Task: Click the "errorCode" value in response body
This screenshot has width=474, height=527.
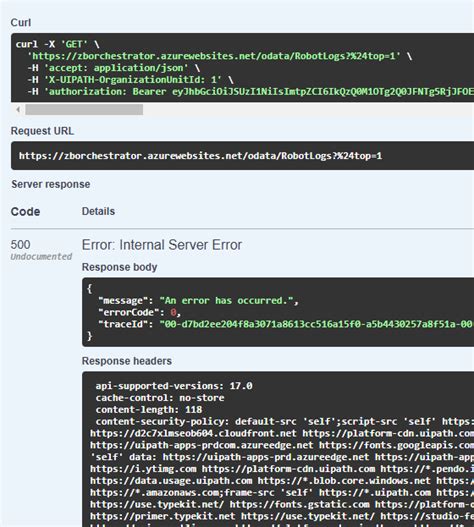Action: [173, 313]
